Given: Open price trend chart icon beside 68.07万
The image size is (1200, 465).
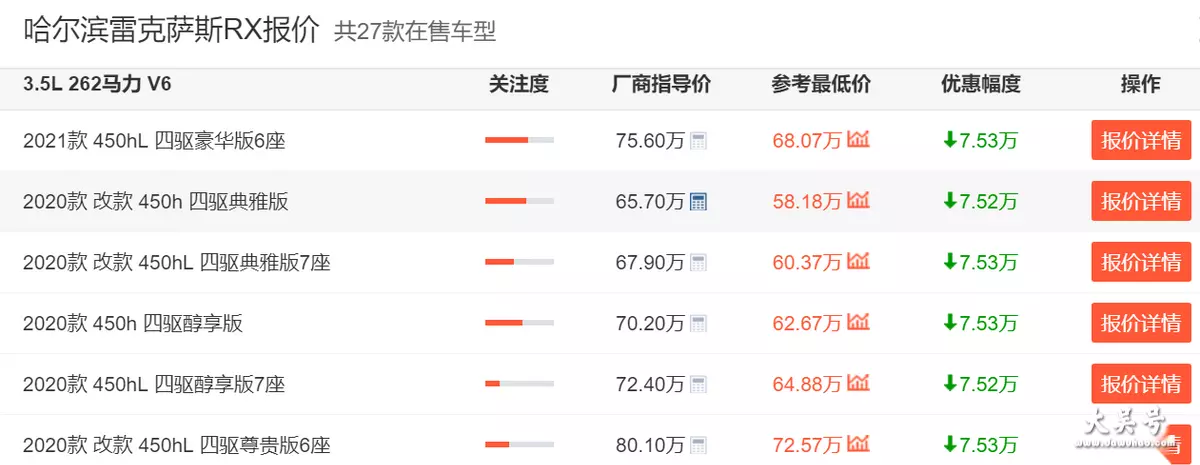Looking at the screenshot, I should [858, 140].
